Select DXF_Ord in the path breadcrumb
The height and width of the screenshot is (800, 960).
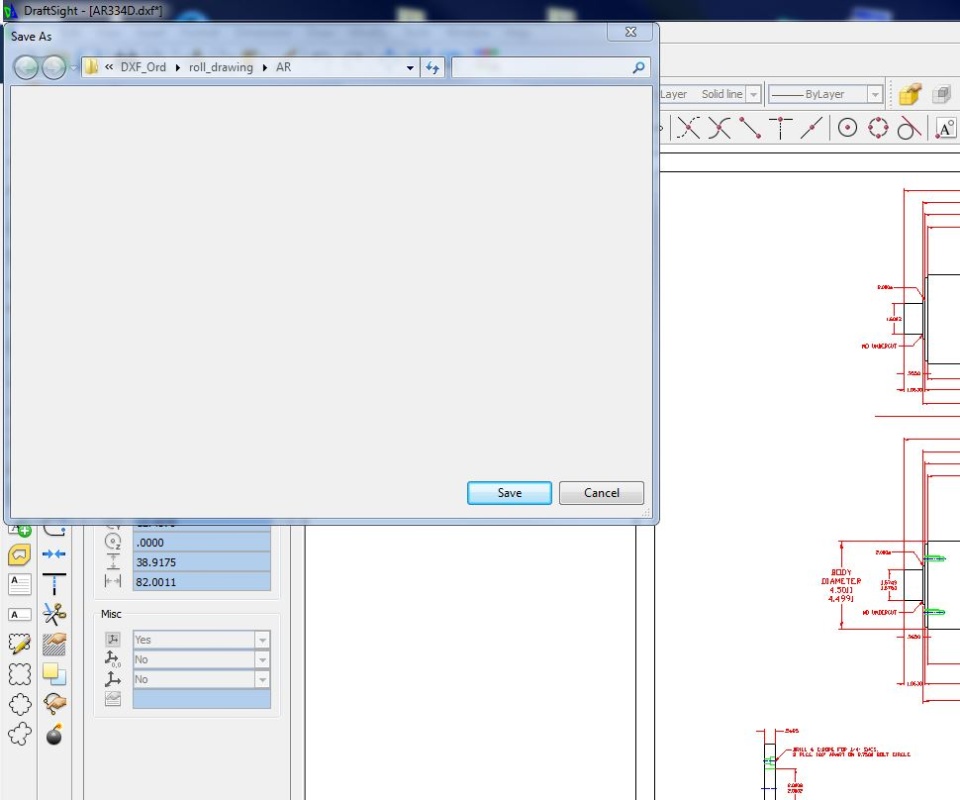coord(143,67)
